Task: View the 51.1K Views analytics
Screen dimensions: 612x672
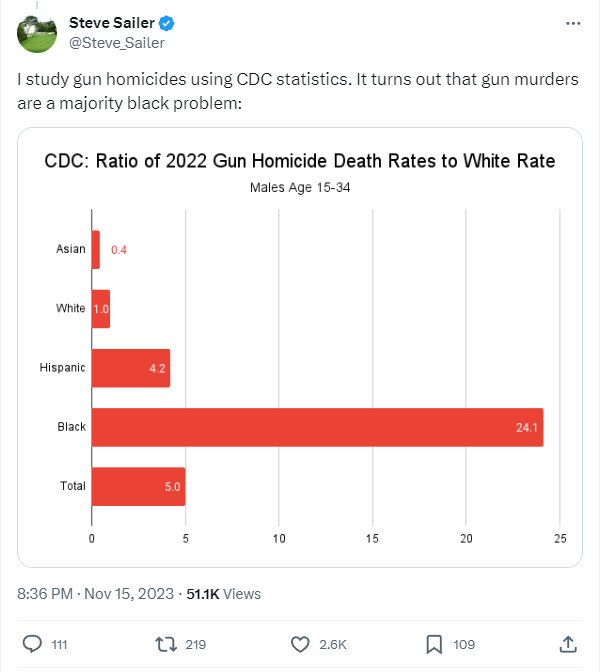Action: [223, 594]
